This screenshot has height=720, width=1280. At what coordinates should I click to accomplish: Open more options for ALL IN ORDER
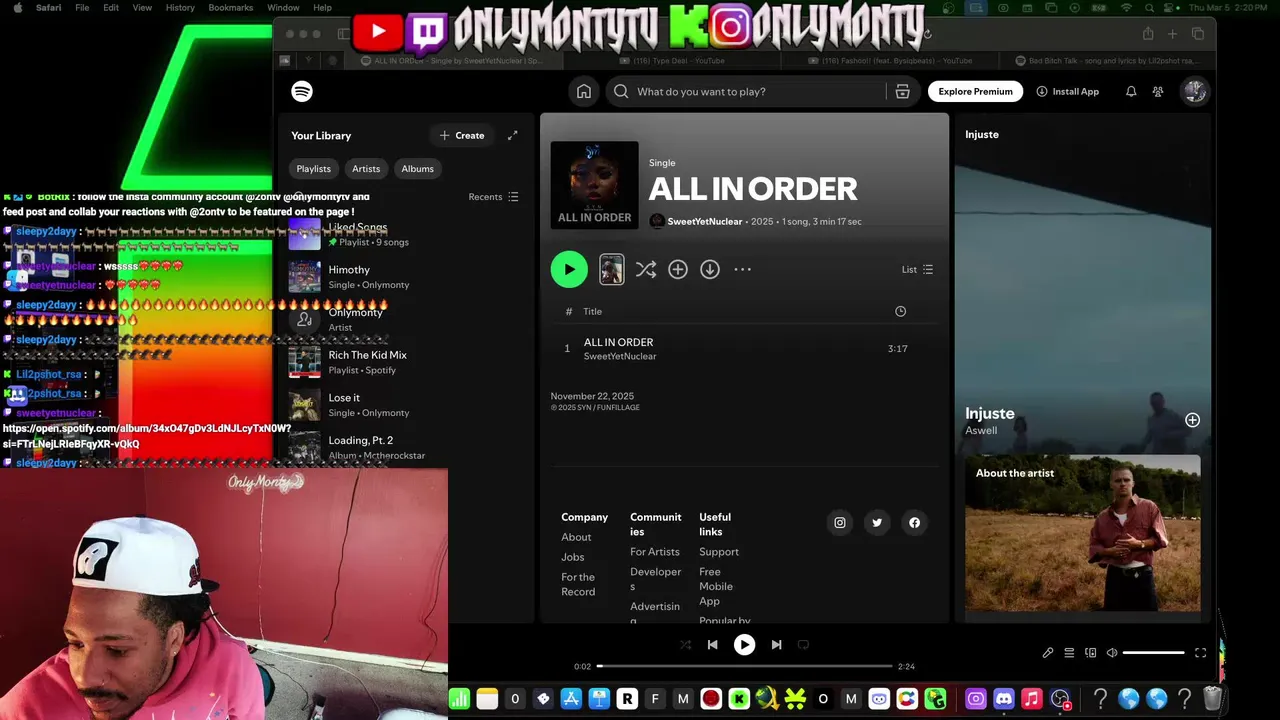pos(742,269)
